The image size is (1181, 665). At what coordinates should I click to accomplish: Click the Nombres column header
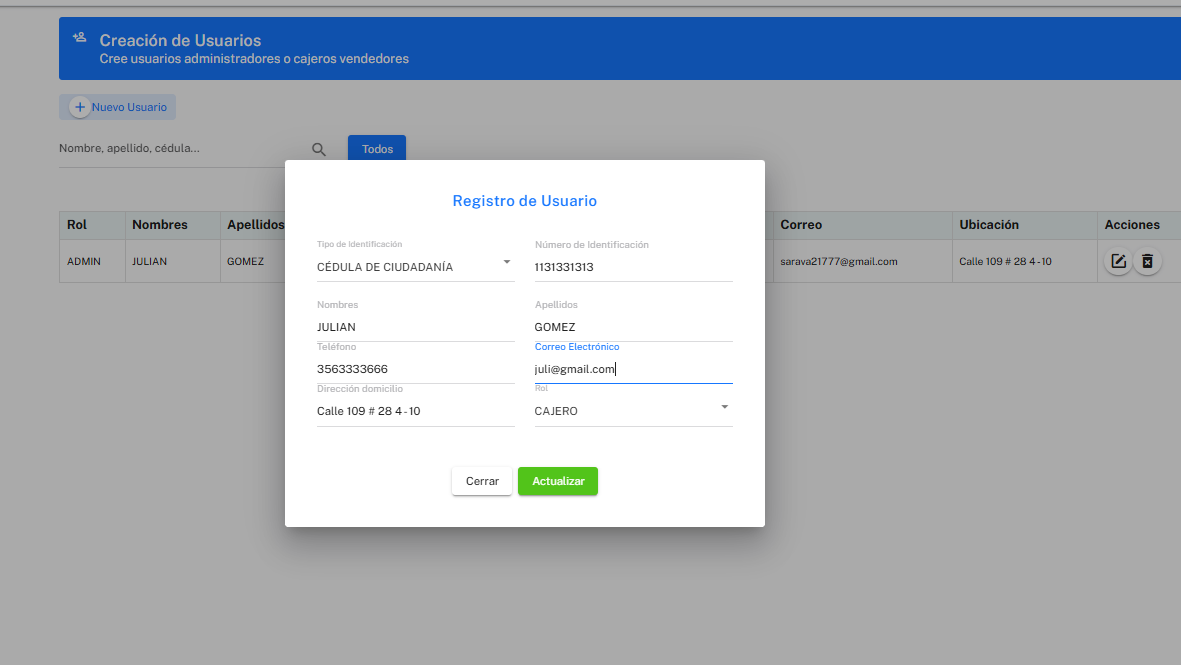coord(173,225)
